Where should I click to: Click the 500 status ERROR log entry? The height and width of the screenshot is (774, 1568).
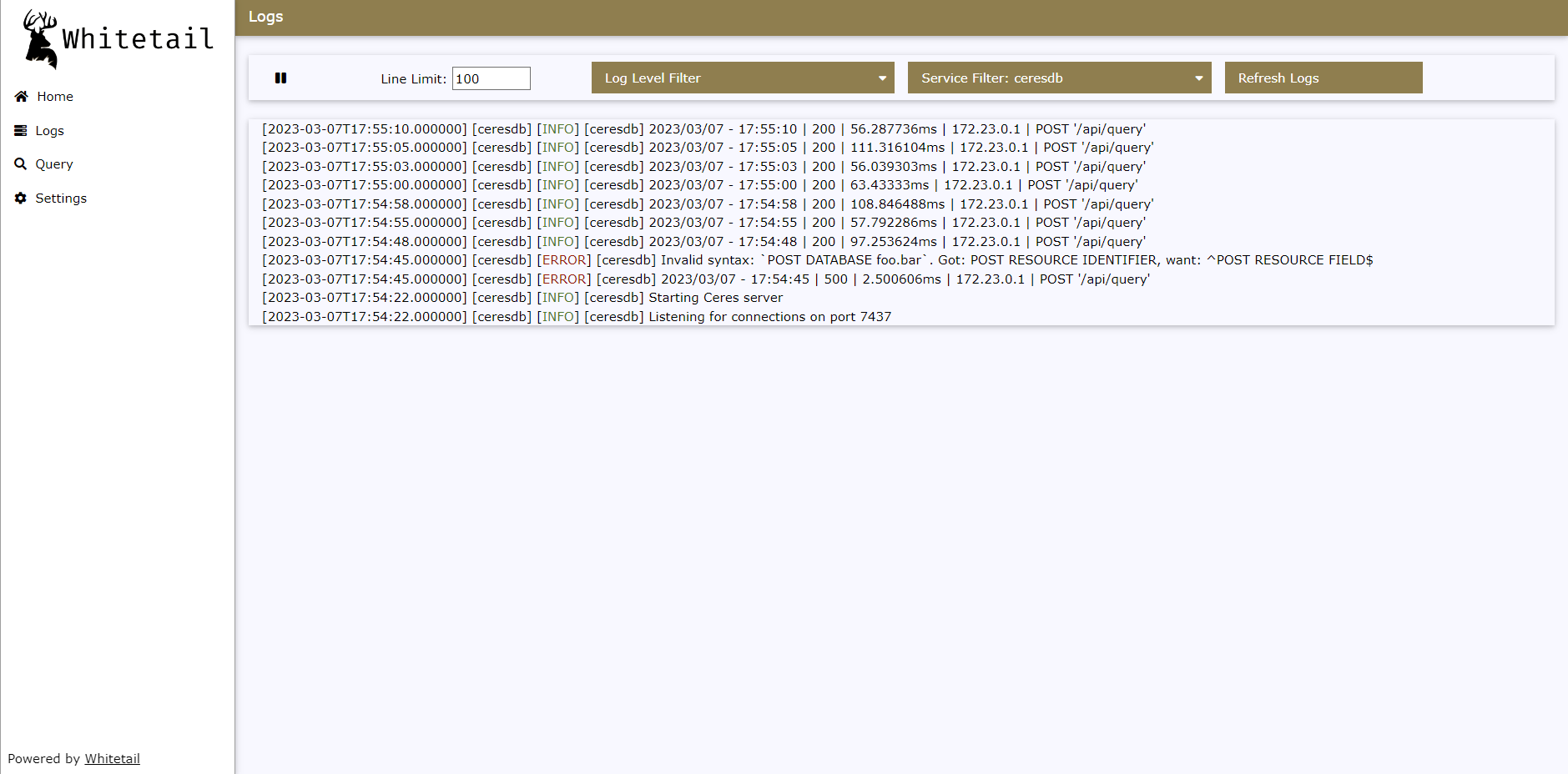[705, 279]
